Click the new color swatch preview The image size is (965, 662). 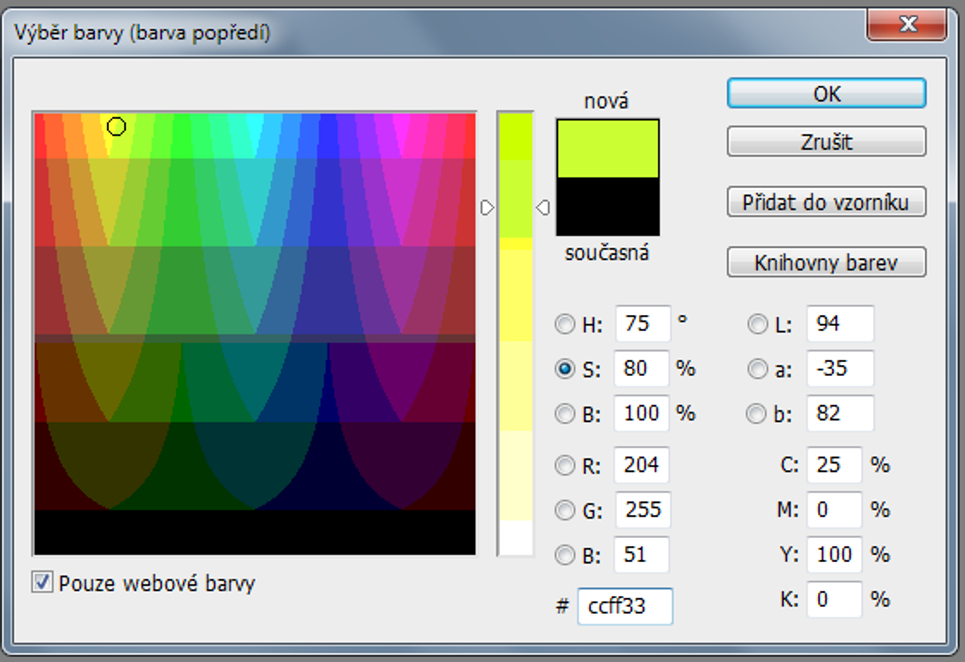tap(607, 149)
